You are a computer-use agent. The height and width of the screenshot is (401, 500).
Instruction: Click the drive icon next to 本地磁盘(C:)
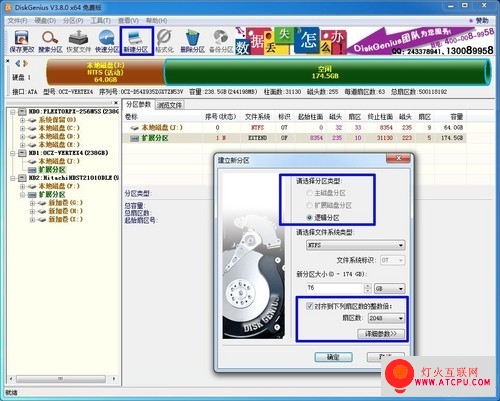(32, 128)
